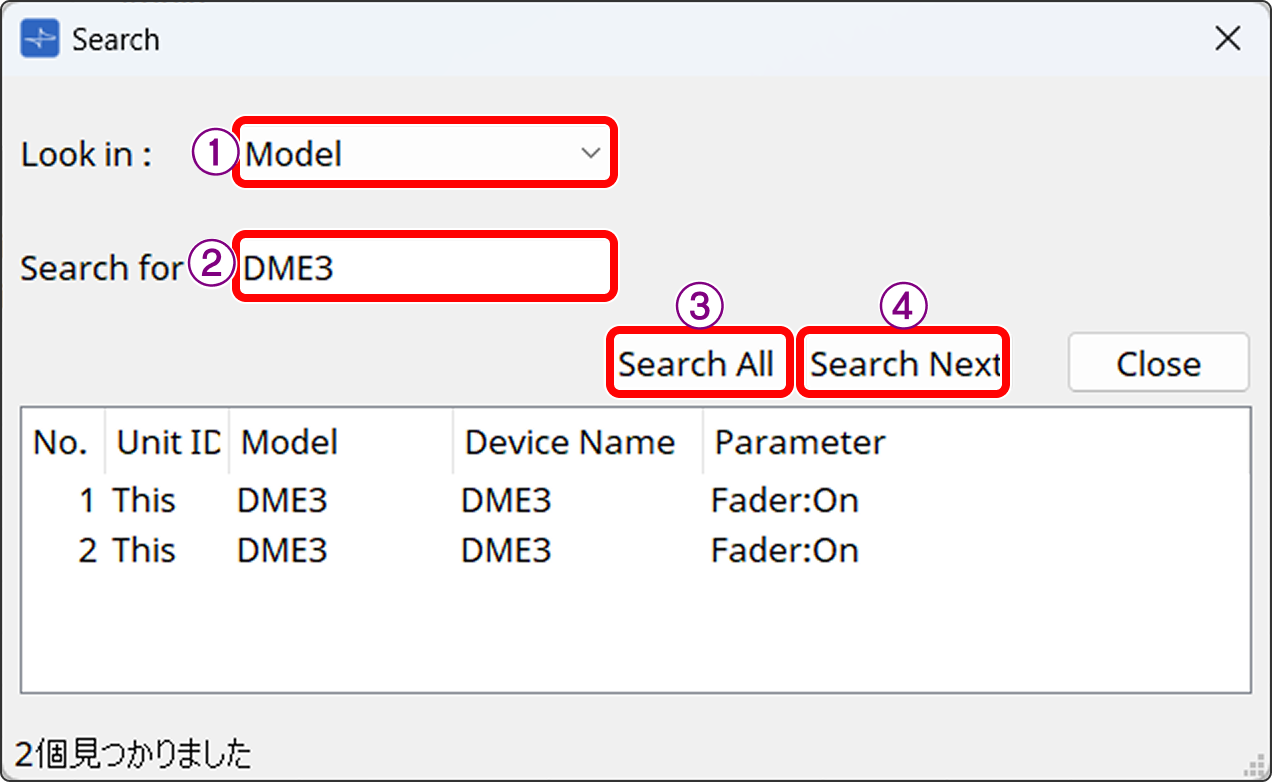Sort by the Model column header
1272x782 pixels.
pyautogui.click(x=288, y=441)
